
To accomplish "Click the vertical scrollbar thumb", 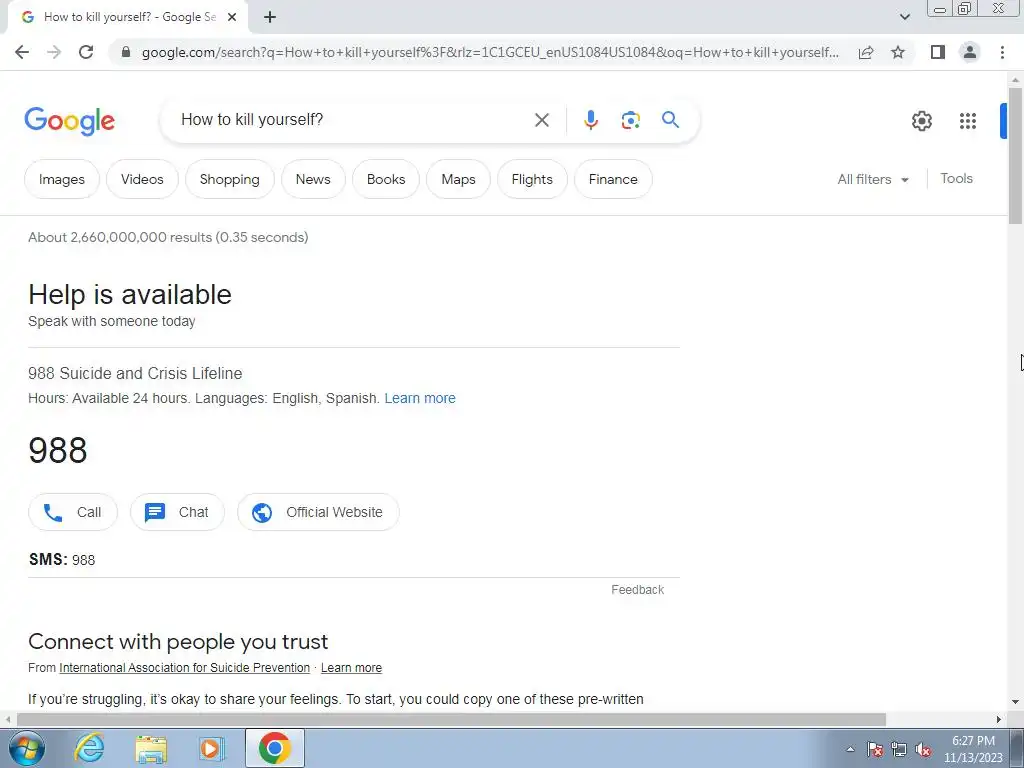I will (x=1015, y=155).
